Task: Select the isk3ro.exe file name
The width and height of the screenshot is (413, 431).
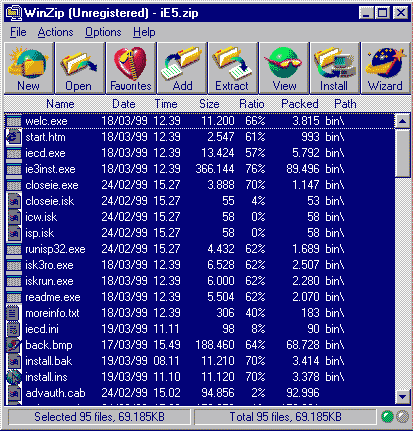Action: [49, 265]
